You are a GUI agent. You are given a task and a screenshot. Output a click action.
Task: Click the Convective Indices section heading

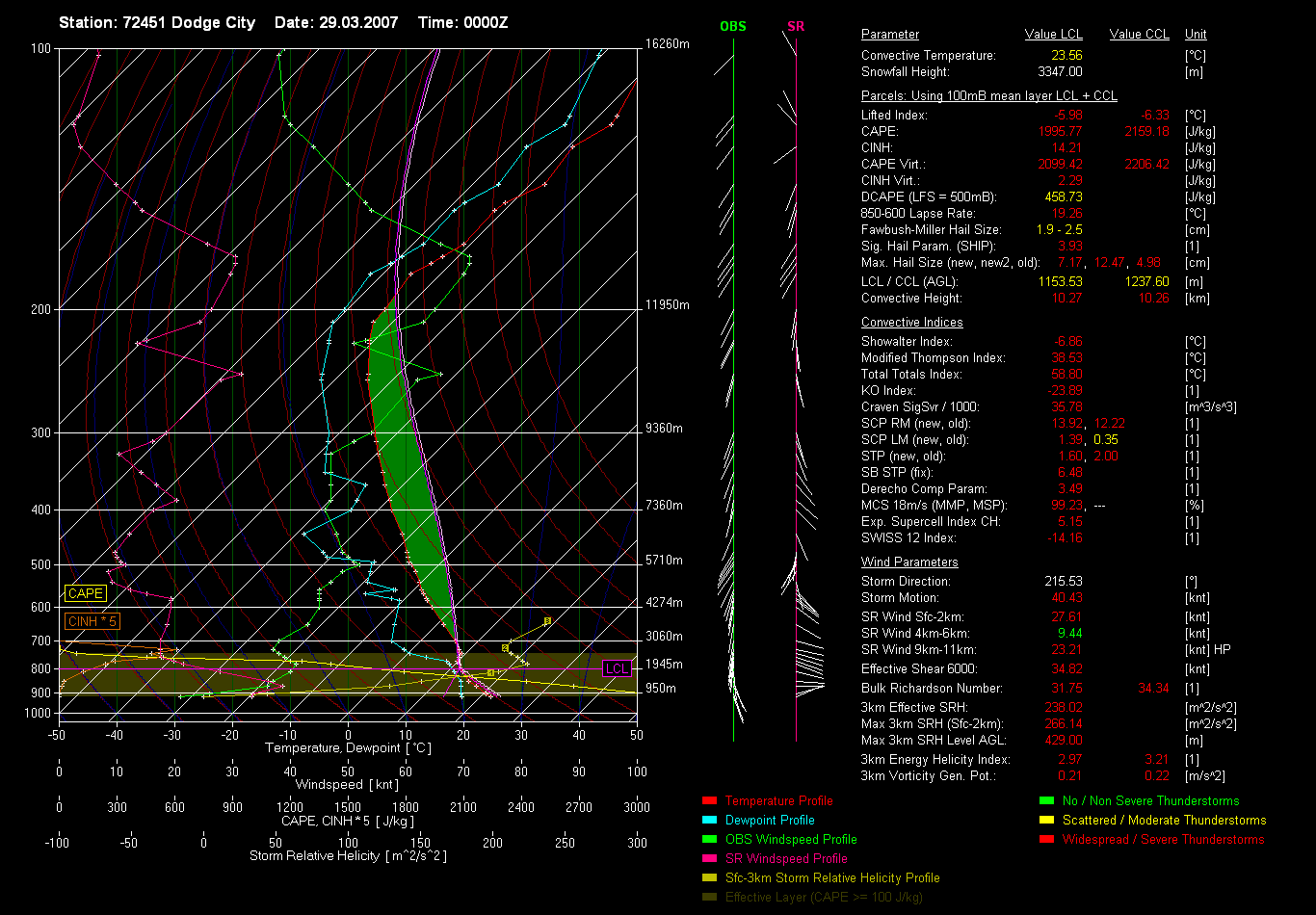pyautogui.click(x=911, y=323)
